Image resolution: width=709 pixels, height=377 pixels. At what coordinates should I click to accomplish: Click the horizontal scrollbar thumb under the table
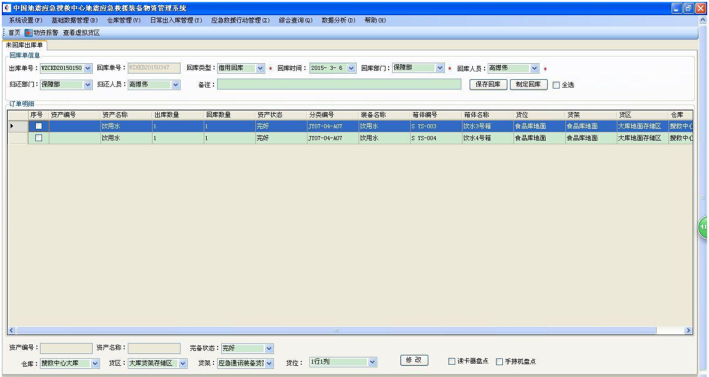tap(336, 330)
